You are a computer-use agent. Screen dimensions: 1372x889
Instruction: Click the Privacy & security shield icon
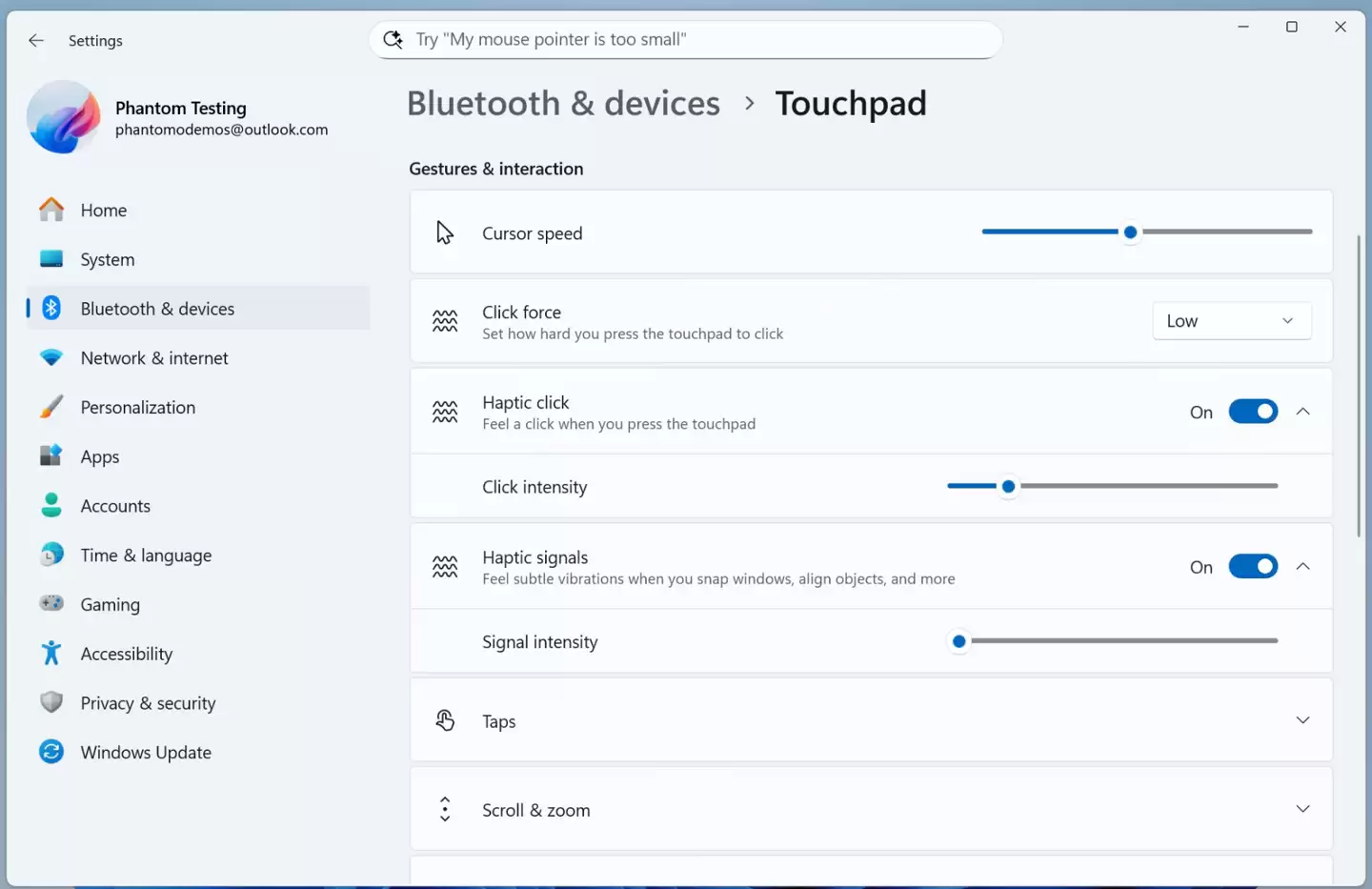click(x=51, y=702)
